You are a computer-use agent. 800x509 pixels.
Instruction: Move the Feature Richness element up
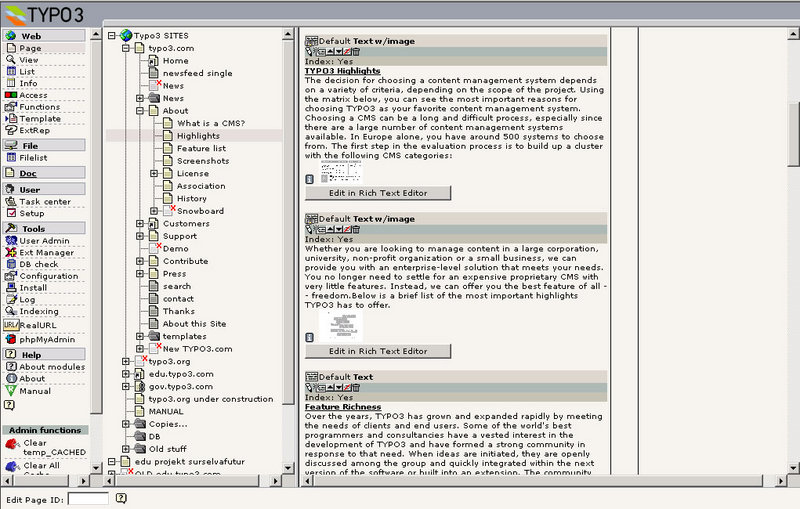[331, 388]
